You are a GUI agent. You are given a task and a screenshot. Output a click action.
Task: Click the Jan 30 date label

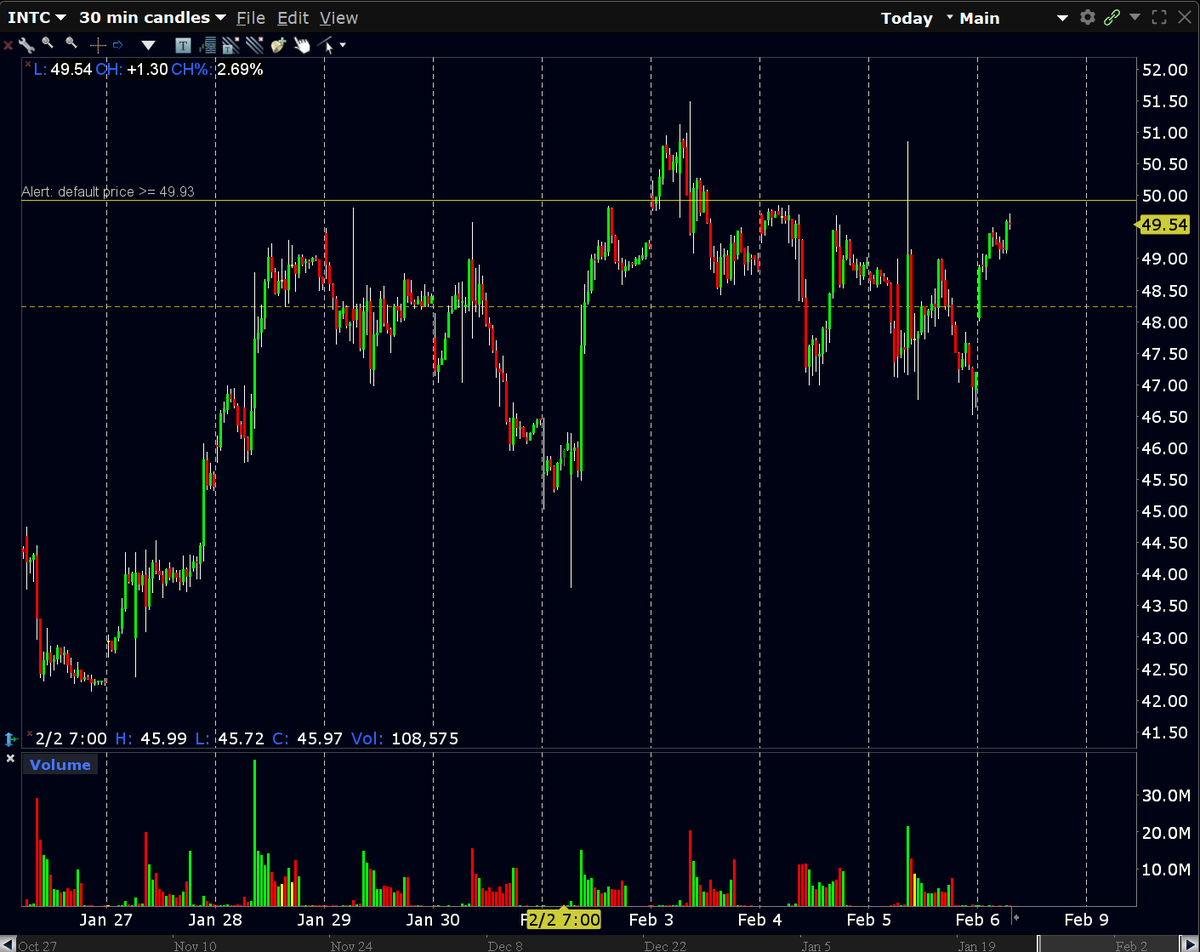tap(434, 919)
